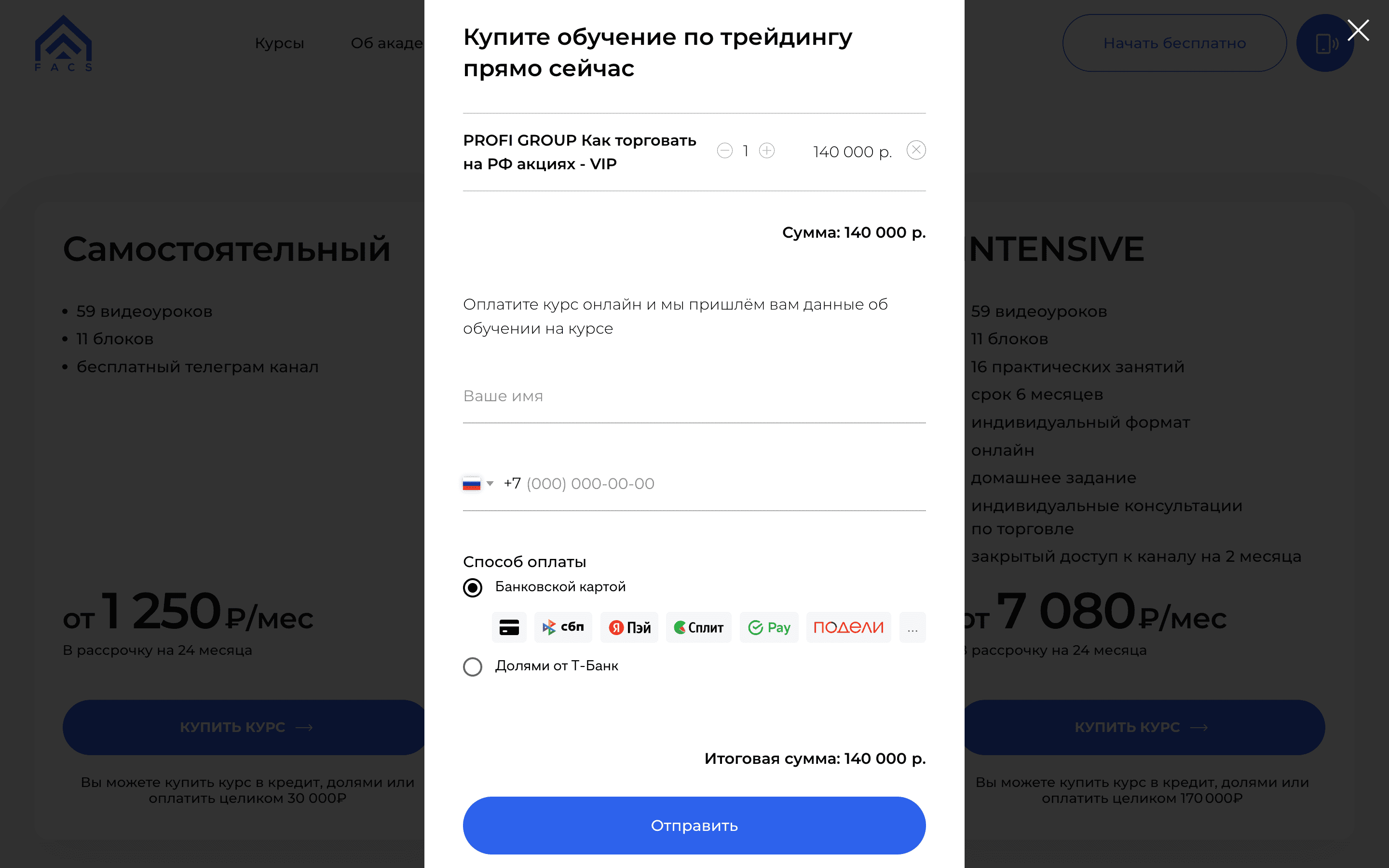
Task: Click the Сплит payment icon
Action: coord(698,627)
